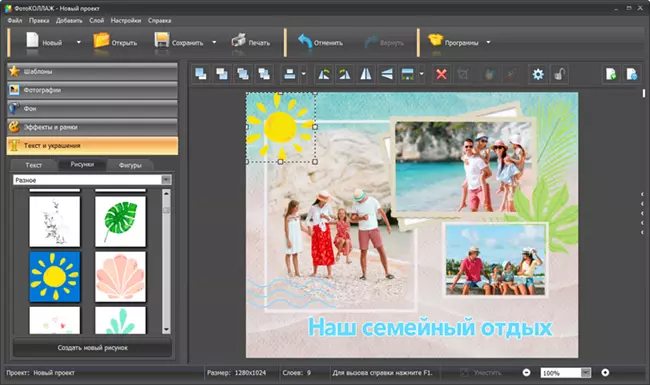Open a file with the Открыть folder button
Viewport: 650px width, 385px height.
coord(115,42)
